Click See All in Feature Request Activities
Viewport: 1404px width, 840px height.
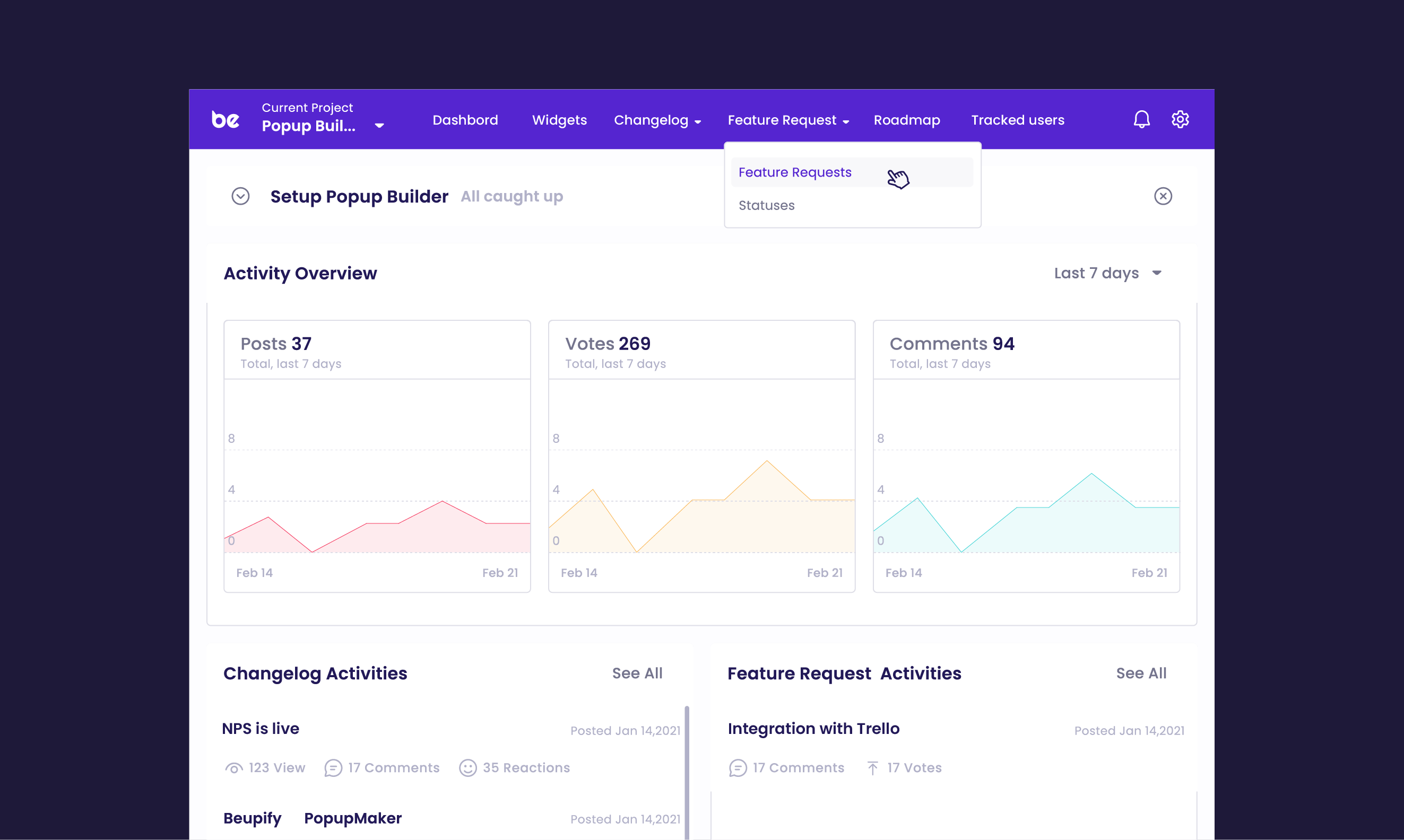point(1141,673)
